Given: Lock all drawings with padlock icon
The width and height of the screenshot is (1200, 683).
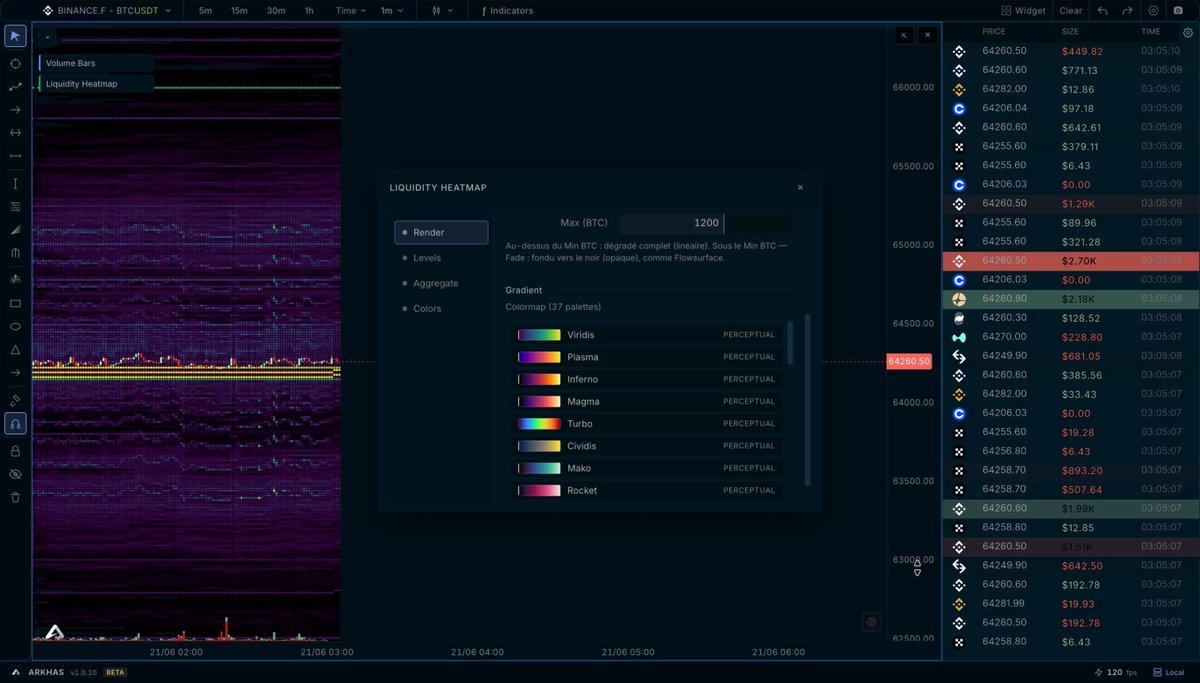Looking at the screenshot, I should coord(15,451).
